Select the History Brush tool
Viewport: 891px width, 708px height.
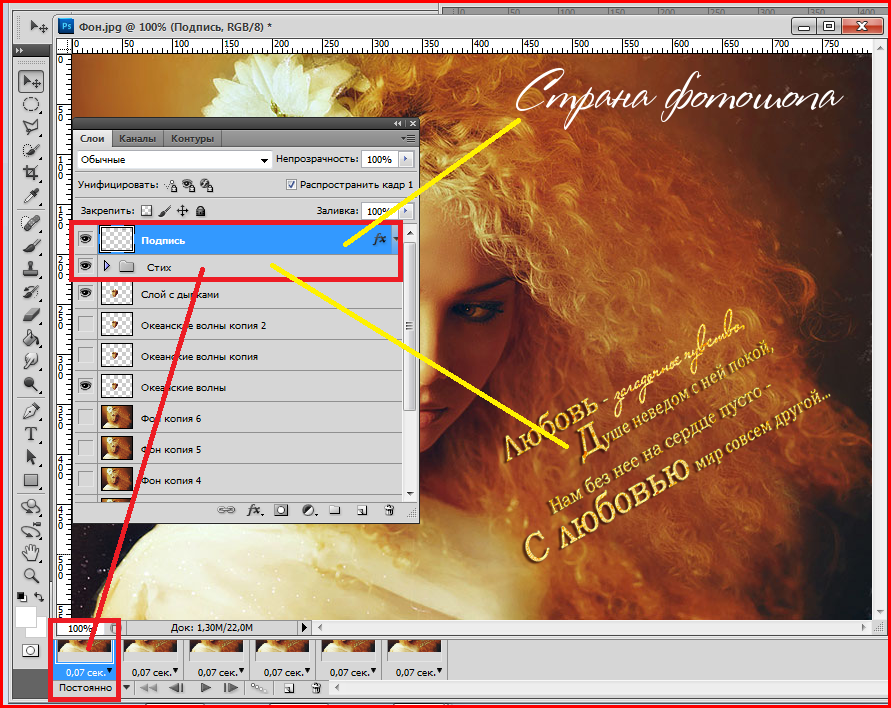pos(31,292)
